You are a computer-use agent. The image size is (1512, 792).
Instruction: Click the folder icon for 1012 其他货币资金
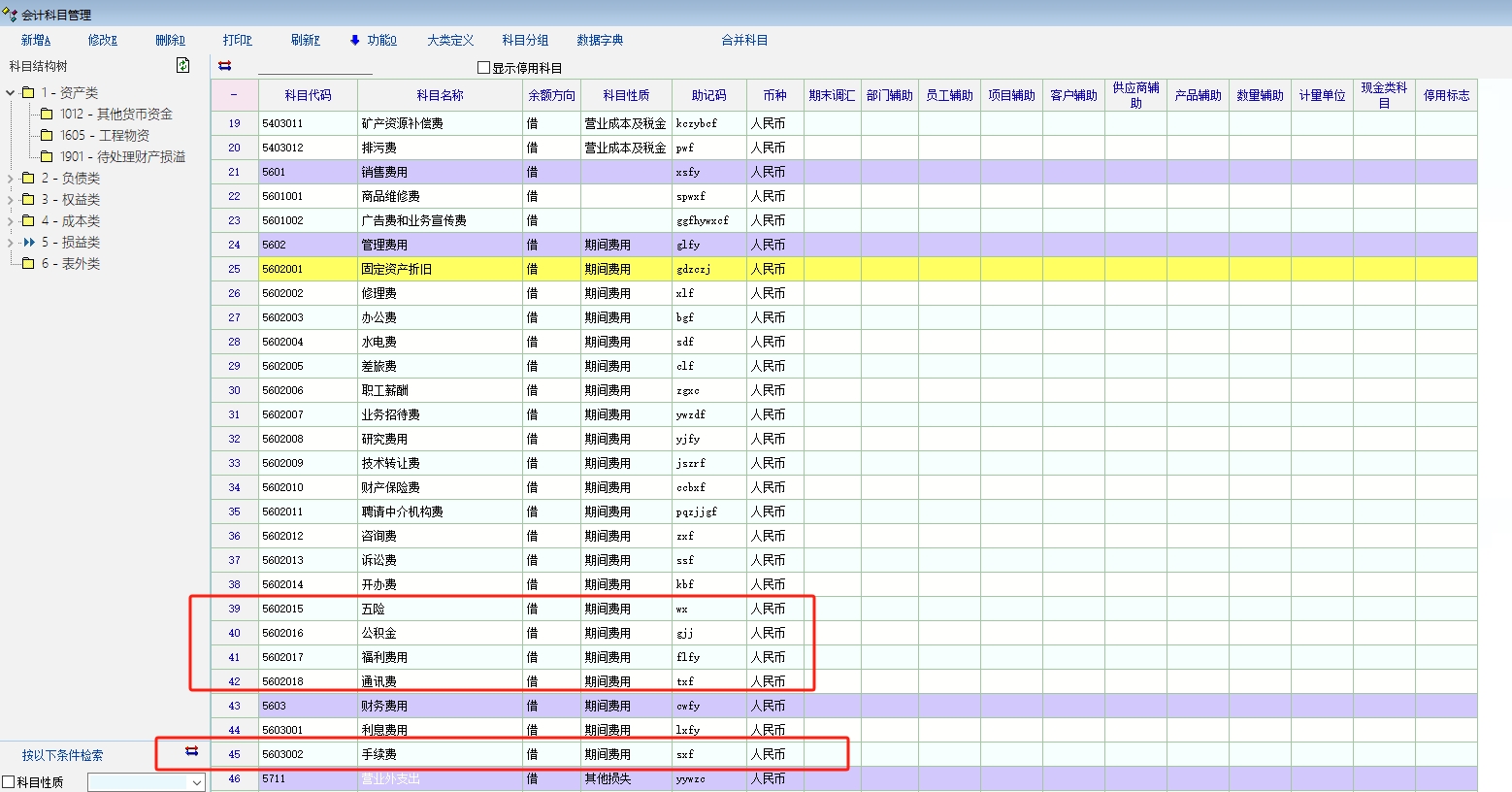(x=47, y=114)
